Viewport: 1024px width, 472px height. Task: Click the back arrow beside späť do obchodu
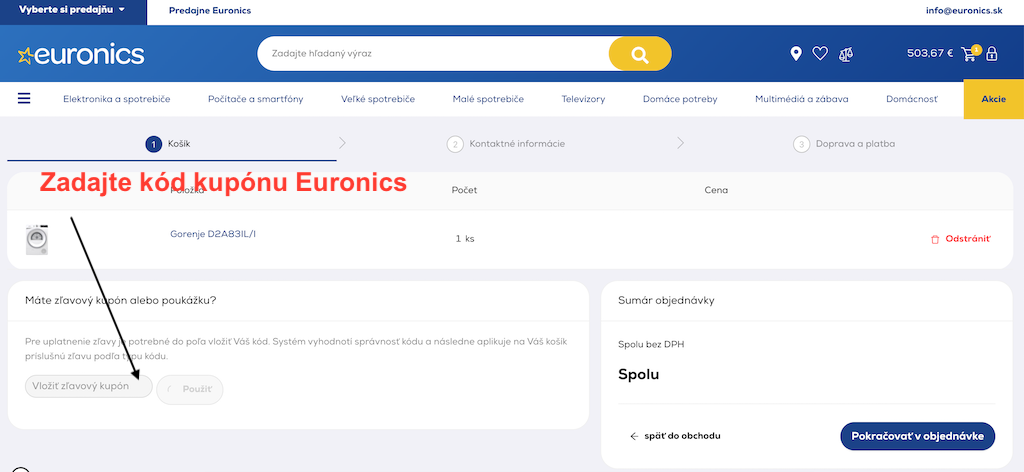[633, 436]
